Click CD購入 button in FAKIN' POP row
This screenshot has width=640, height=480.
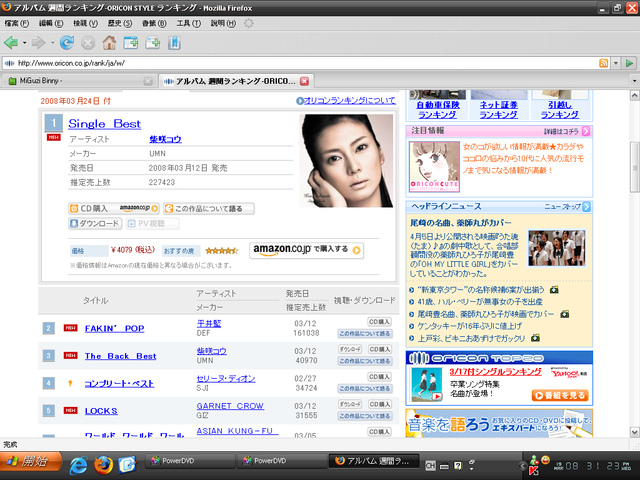coord(379,322)
